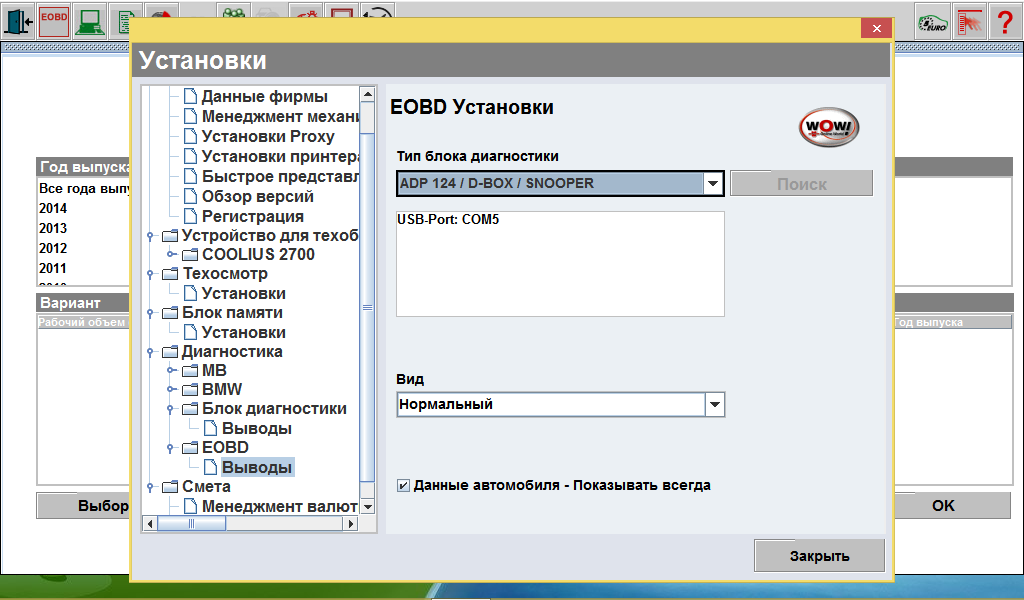Toggle 'Данные автомобиля - Показывать всегда' checkbox
The height and width of the screenshot is (600, 1024).
tap(404, 486)
